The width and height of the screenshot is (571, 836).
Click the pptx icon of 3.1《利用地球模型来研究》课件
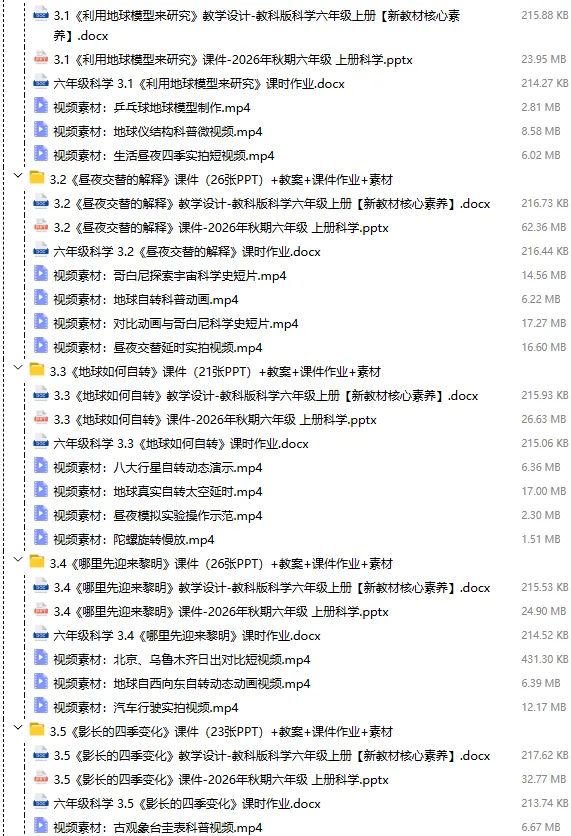pos(41,59)
